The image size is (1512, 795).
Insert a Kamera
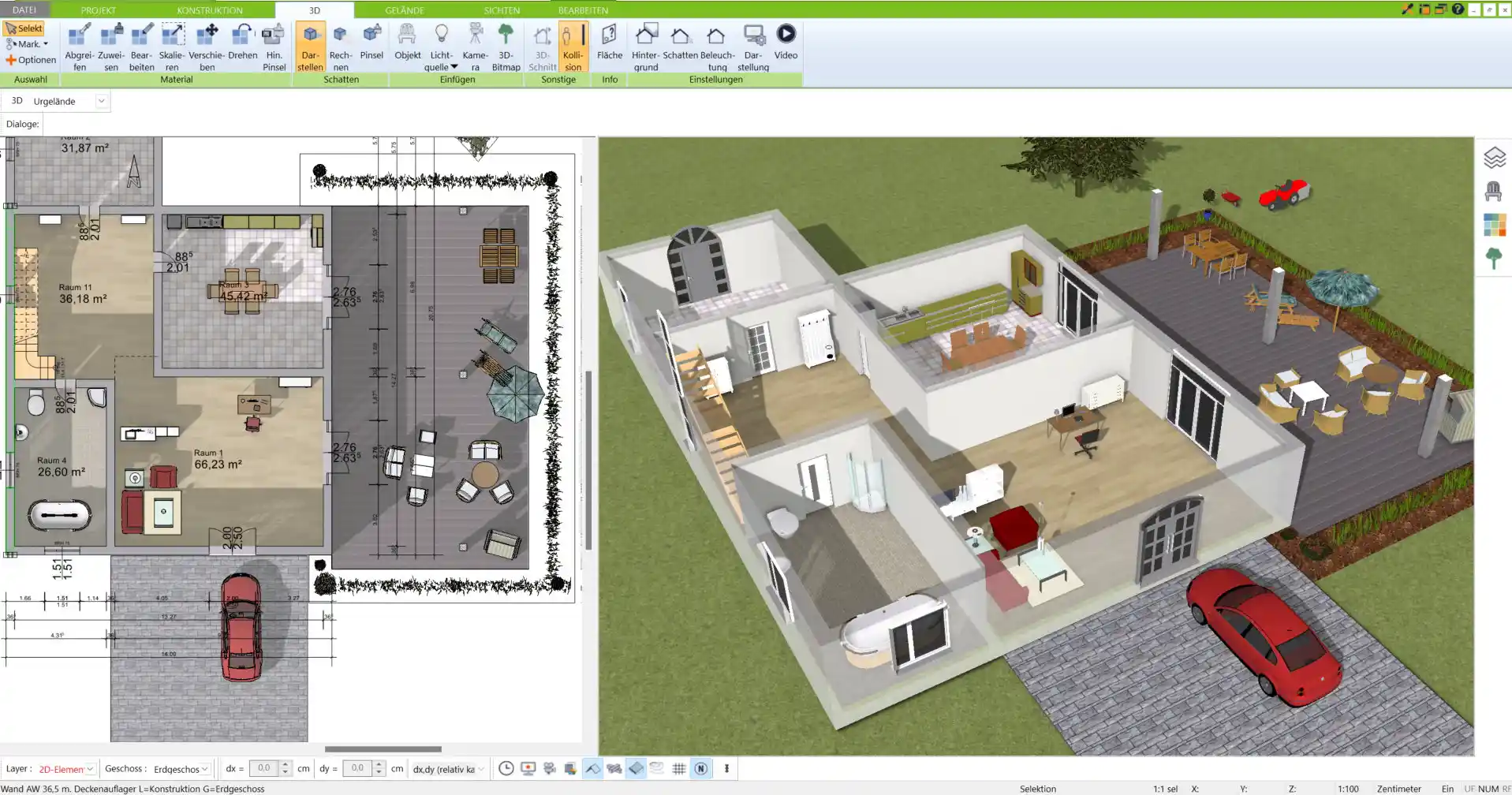475,47
